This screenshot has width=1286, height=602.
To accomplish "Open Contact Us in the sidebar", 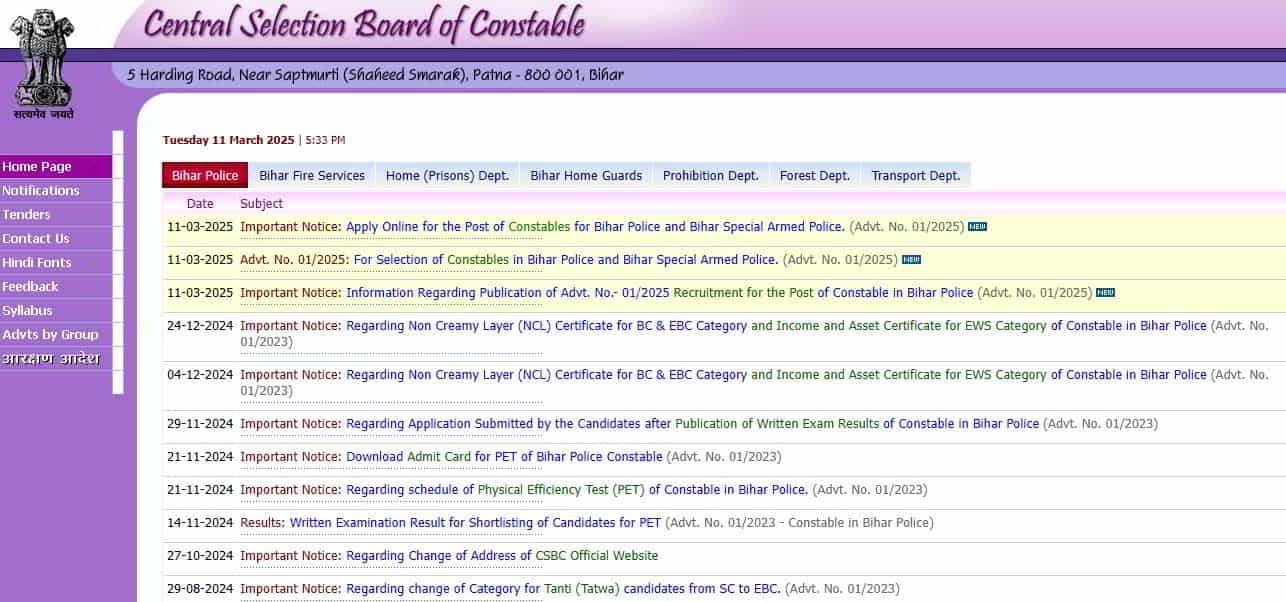I will click(56, 239).
